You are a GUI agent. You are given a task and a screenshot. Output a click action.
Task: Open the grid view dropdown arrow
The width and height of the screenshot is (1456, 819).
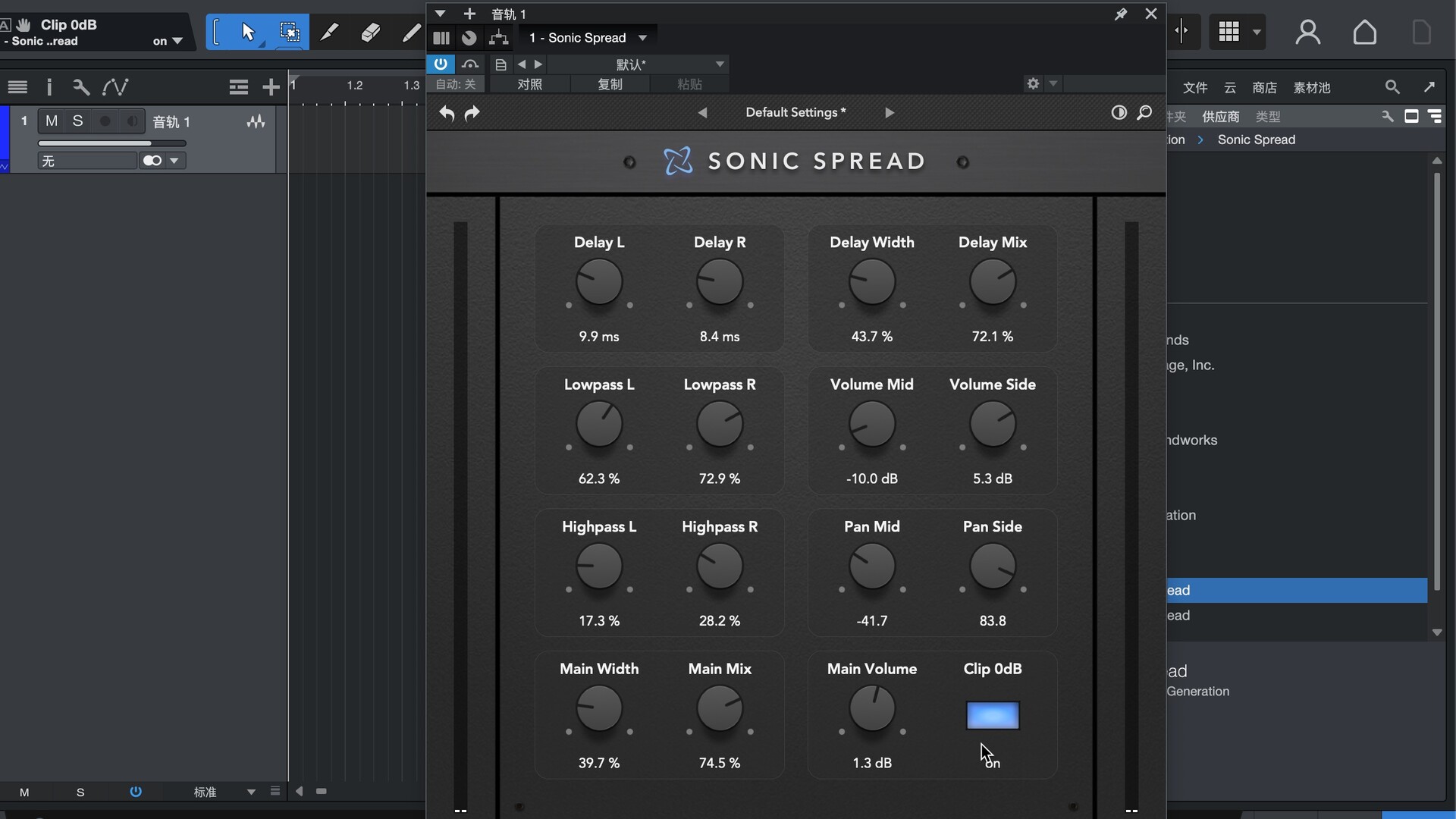click(x=1257, y=32)
